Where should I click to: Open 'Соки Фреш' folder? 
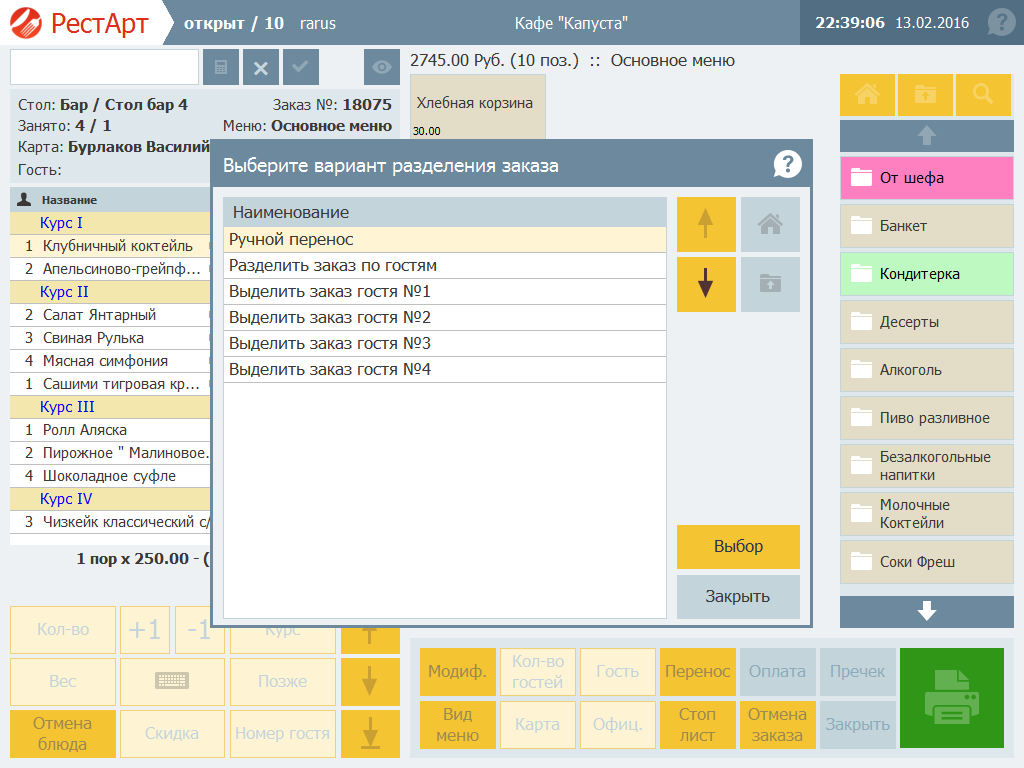point(927,562)
